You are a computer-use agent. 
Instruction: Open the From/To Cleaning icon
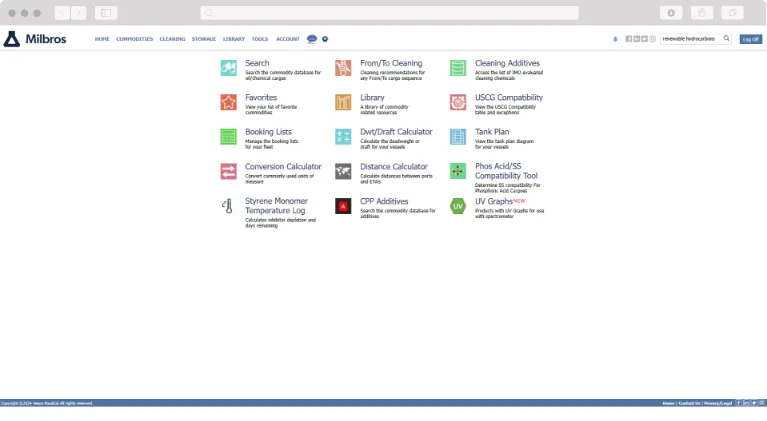343,67
